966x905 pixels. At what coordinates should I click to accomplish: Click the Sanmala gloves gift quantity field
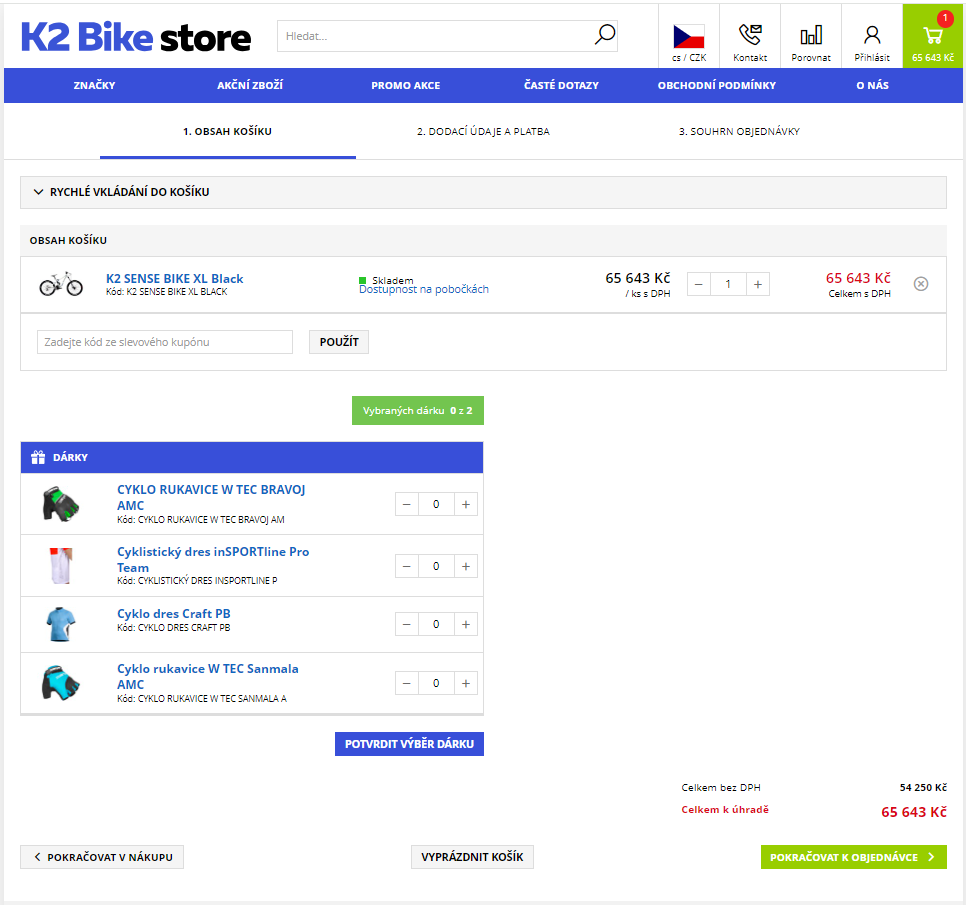[436, 683]
